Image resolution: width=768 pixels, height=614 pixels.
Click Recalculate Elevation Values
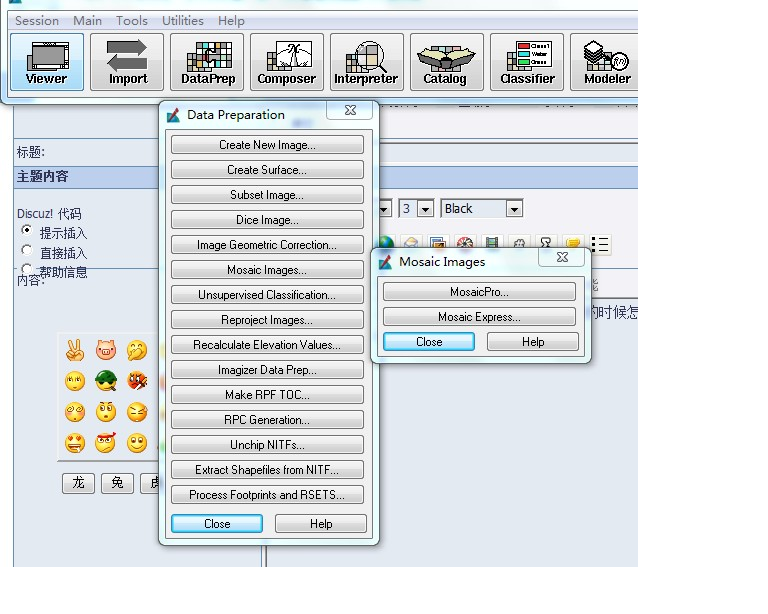(x=267, y=345)
